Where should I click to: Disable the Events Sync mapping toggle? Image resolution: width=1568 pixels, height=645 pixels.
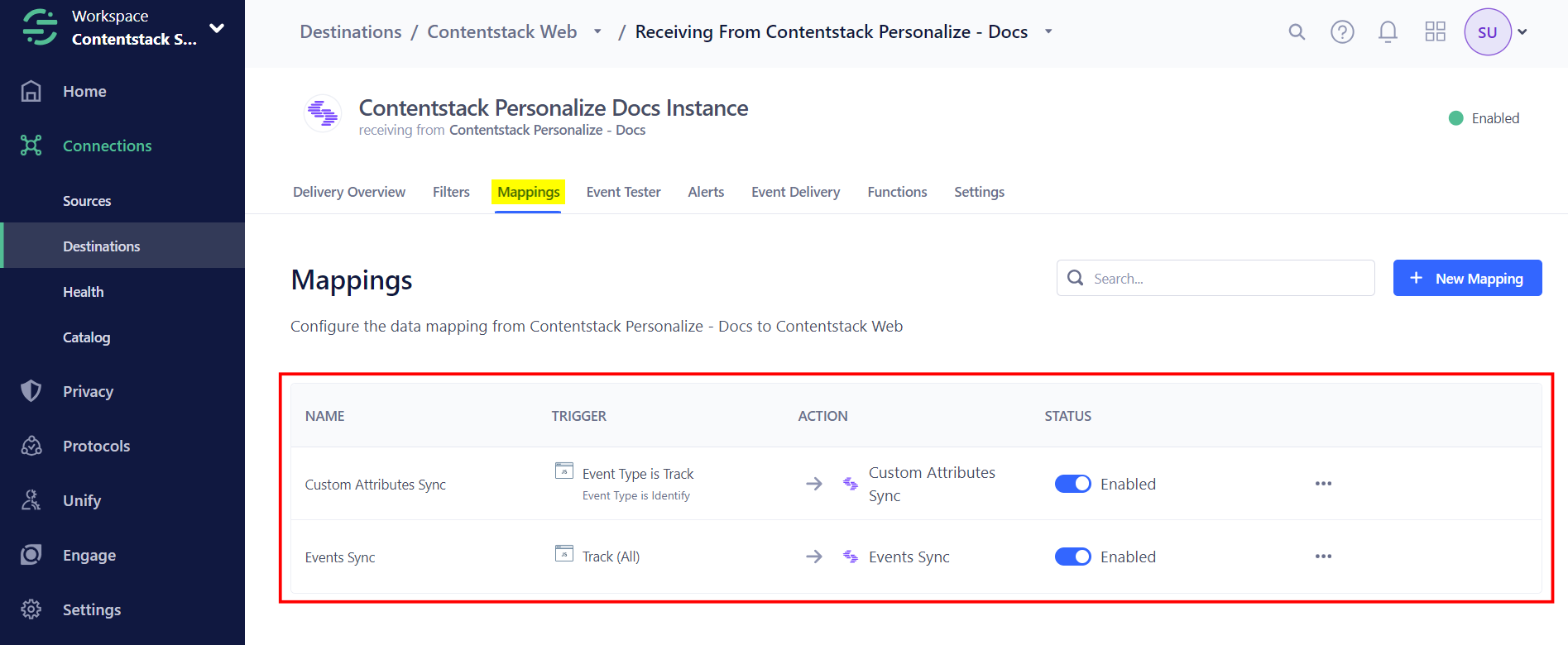(1072, 557)
